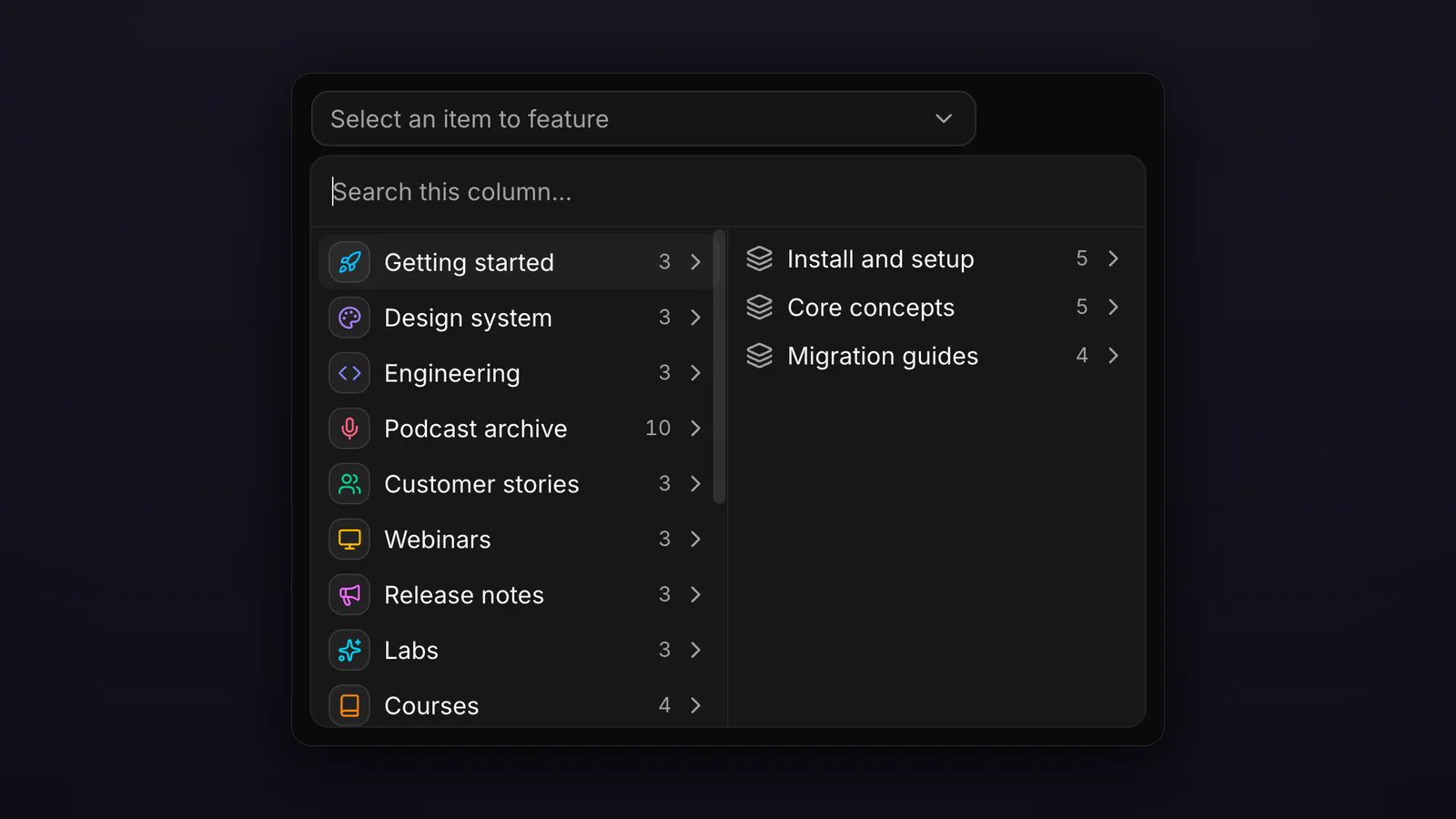Screen dimensions: 1456x819
Task: Select the 'Core concepts' label
Action: (x=871, y=308)
